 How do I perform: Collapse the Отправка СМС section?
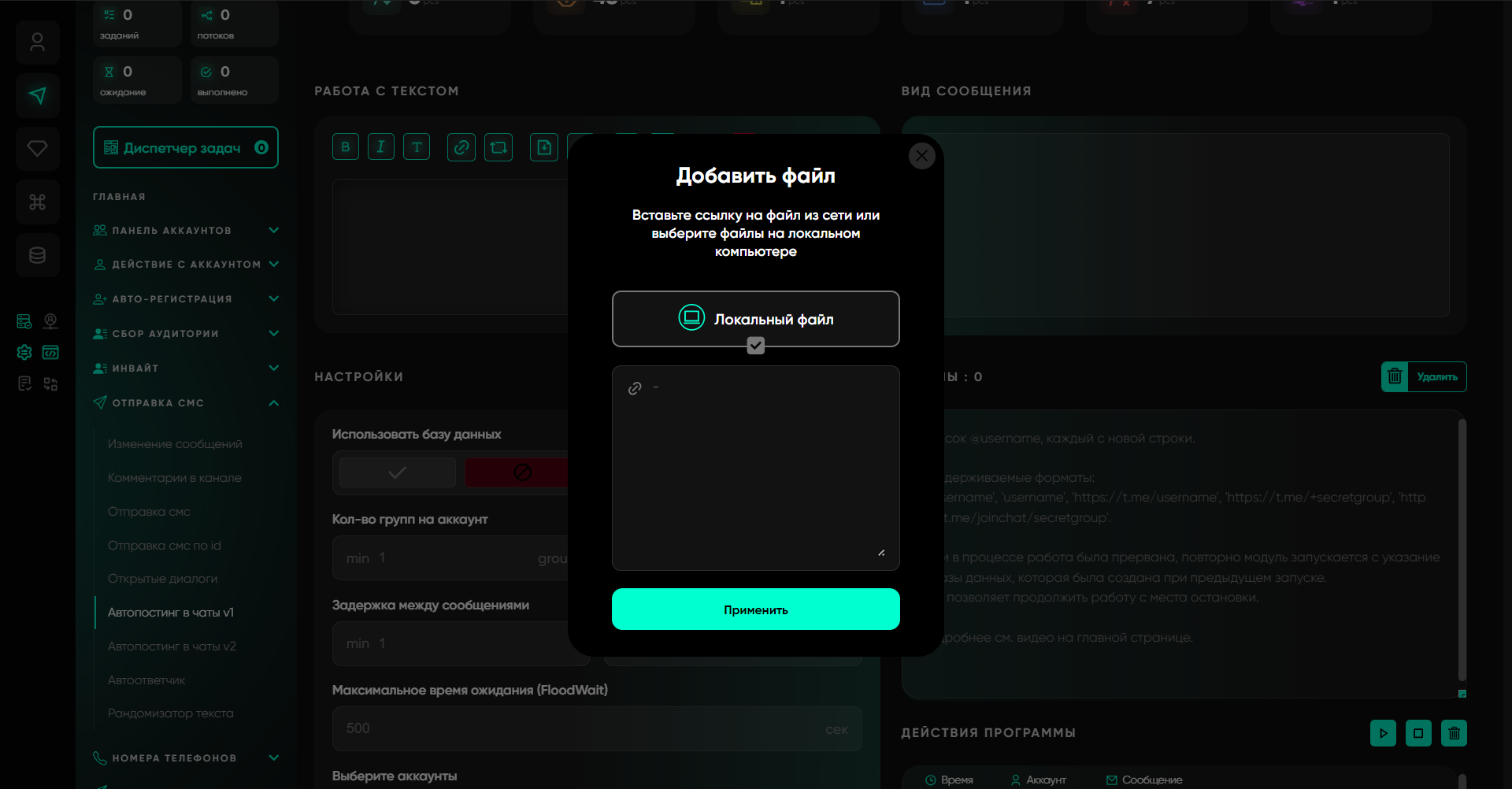pos(273,403)
